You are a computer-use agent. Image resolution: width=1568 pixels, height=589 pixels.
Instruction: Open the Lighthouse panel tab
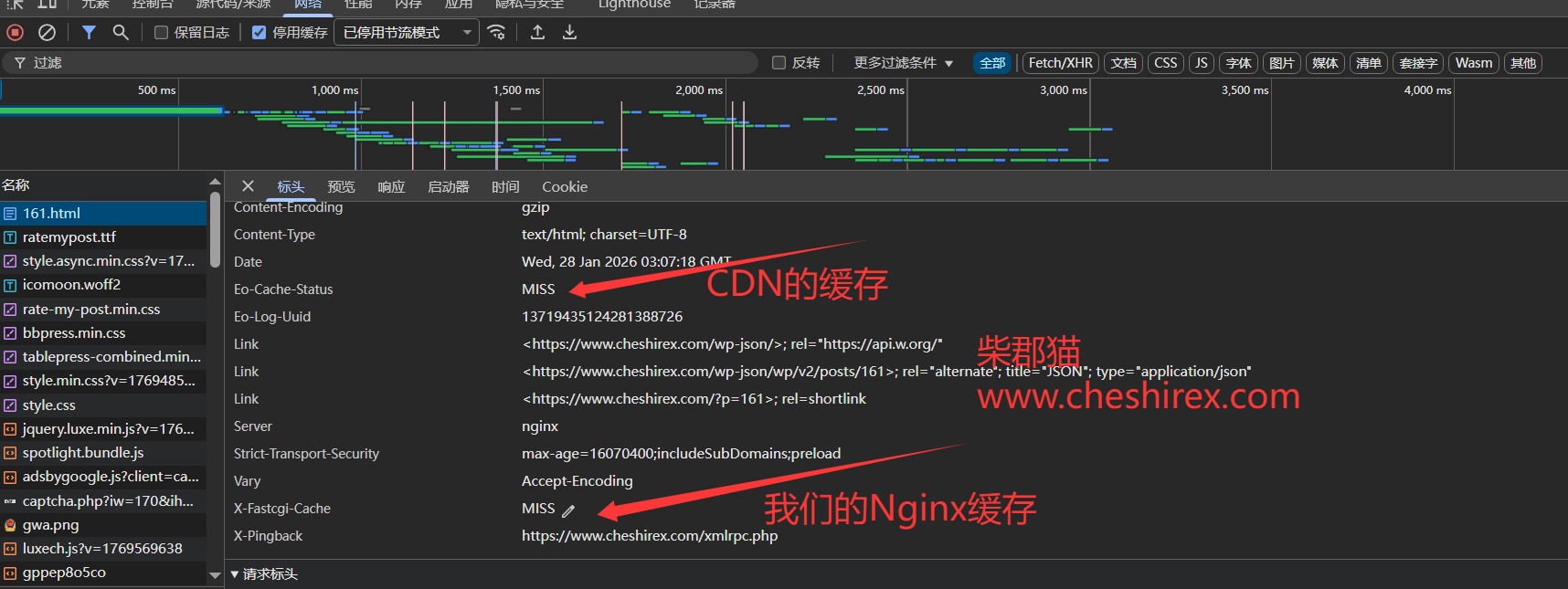(x=634, y=4)
